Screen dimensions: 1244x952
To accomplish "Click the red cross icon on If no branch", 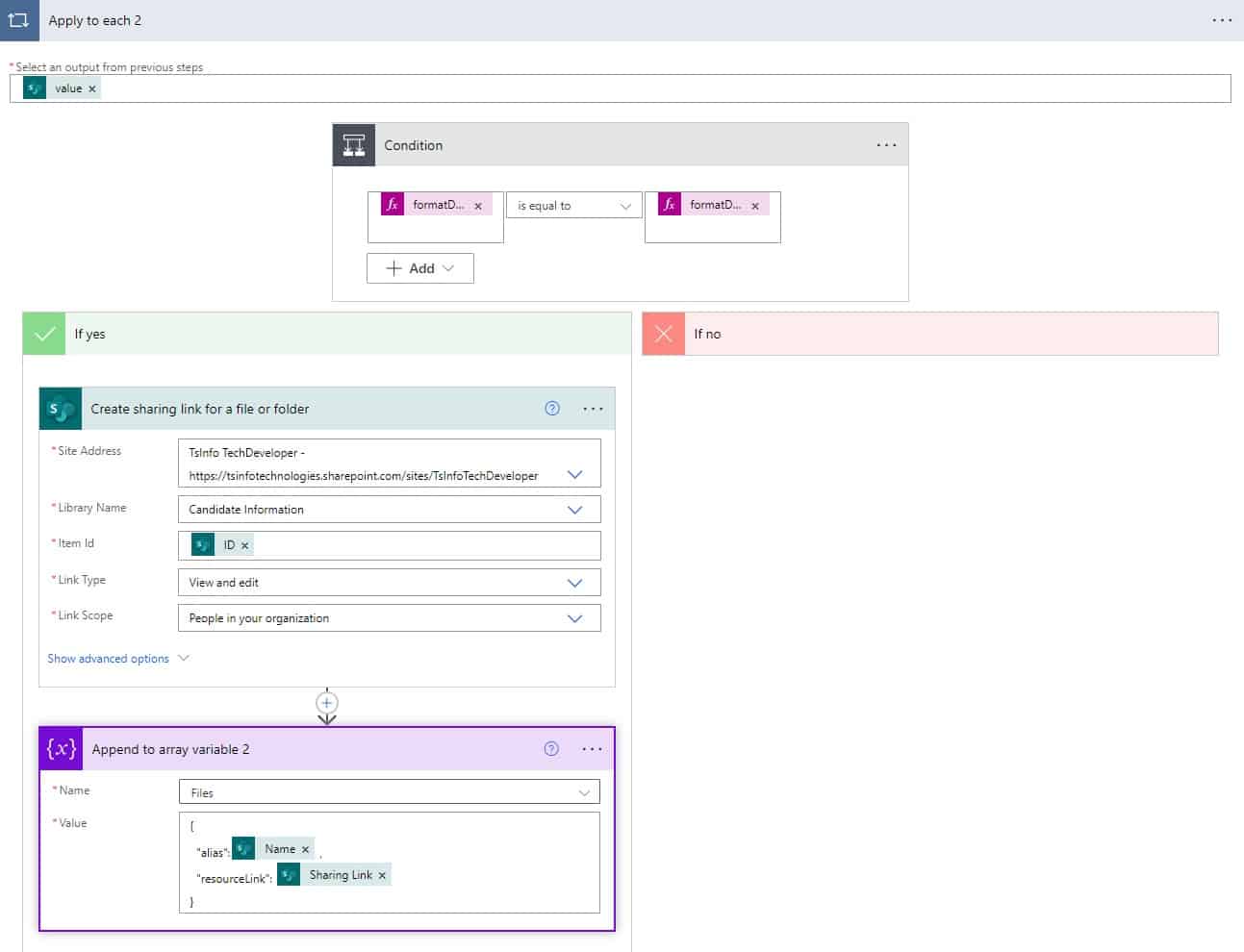I will [663, 334].
